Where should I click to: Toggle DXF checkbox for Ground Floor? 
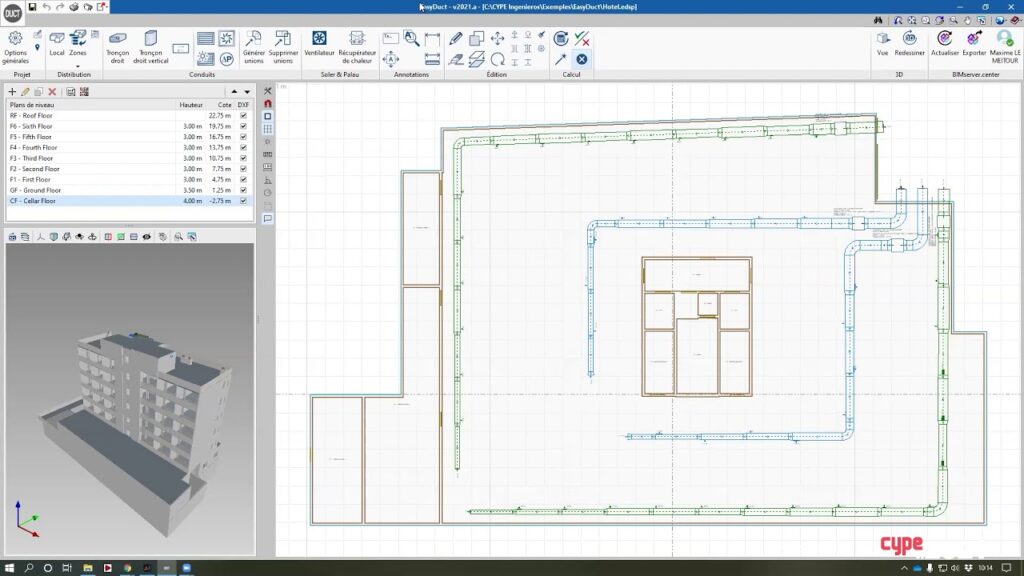243,190
